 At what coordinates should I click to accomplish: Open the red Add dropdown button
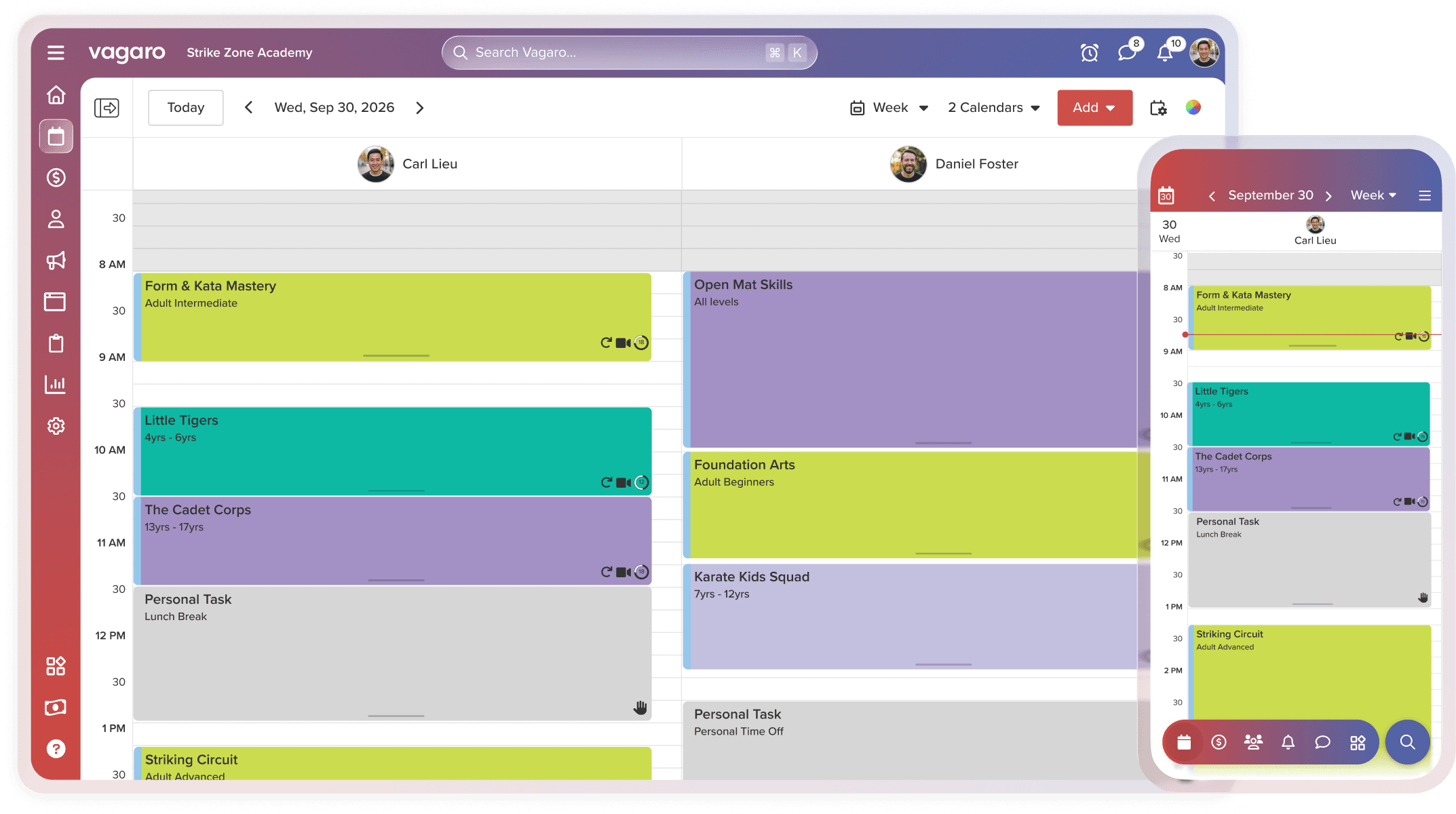pos(1094,108)
